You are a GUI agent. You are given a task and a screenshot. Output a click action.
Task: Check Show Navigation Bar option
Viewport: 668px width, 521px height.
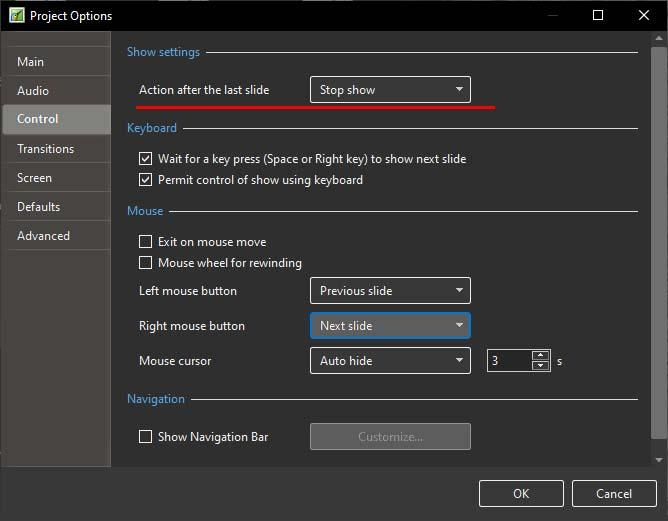[145, 437]
